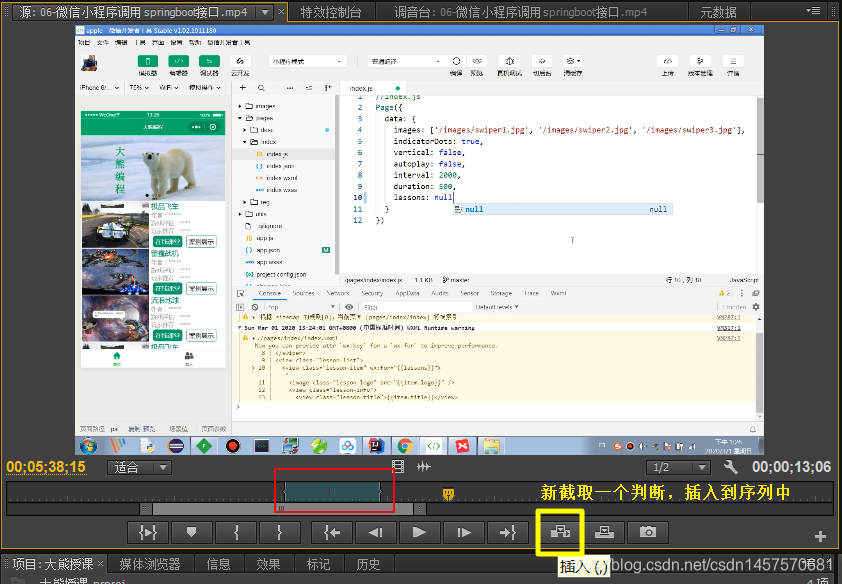Jump to the Out point
Viewport: 842px width, 584px height.
click(507, 532)
